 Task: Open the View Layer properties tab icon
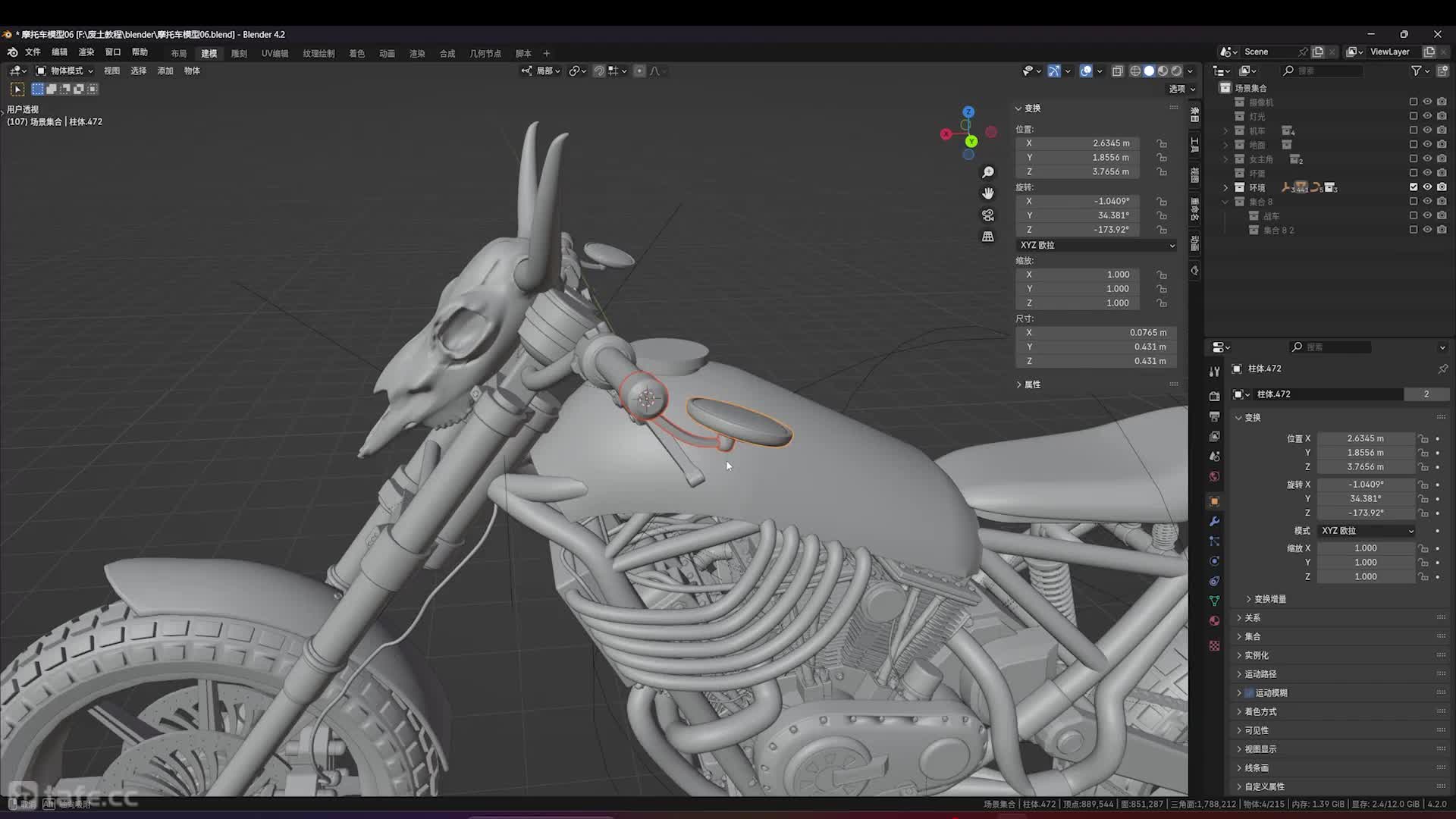click(1214, 436)
